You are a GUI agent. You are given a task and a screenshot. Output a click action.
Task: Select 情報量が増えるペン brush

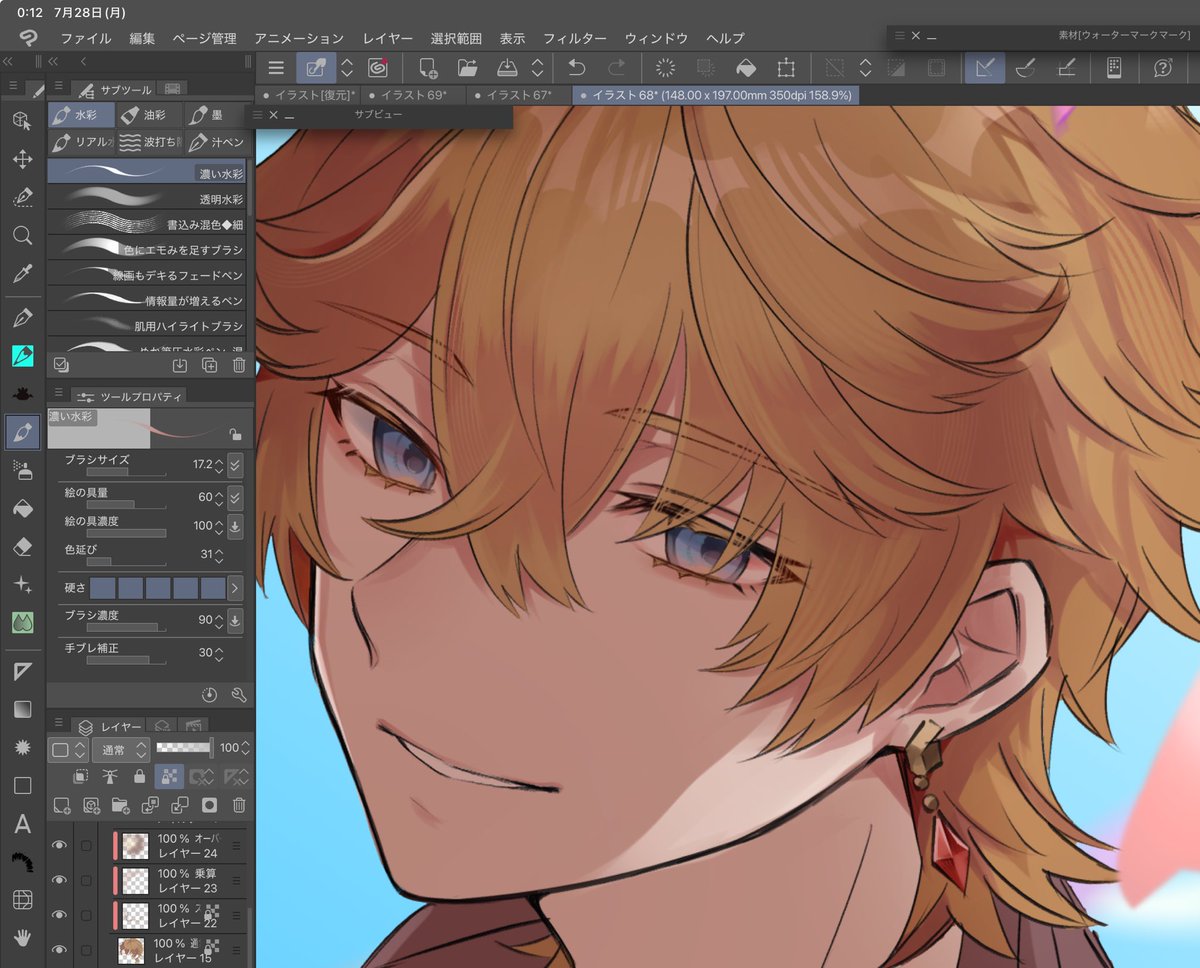tap(146, 300)
